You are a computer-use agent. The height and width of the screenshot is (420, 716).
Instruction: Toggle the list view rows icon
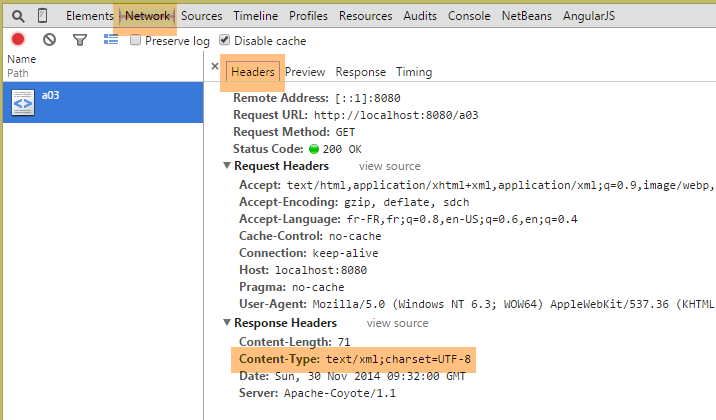(x=111, y=40)
